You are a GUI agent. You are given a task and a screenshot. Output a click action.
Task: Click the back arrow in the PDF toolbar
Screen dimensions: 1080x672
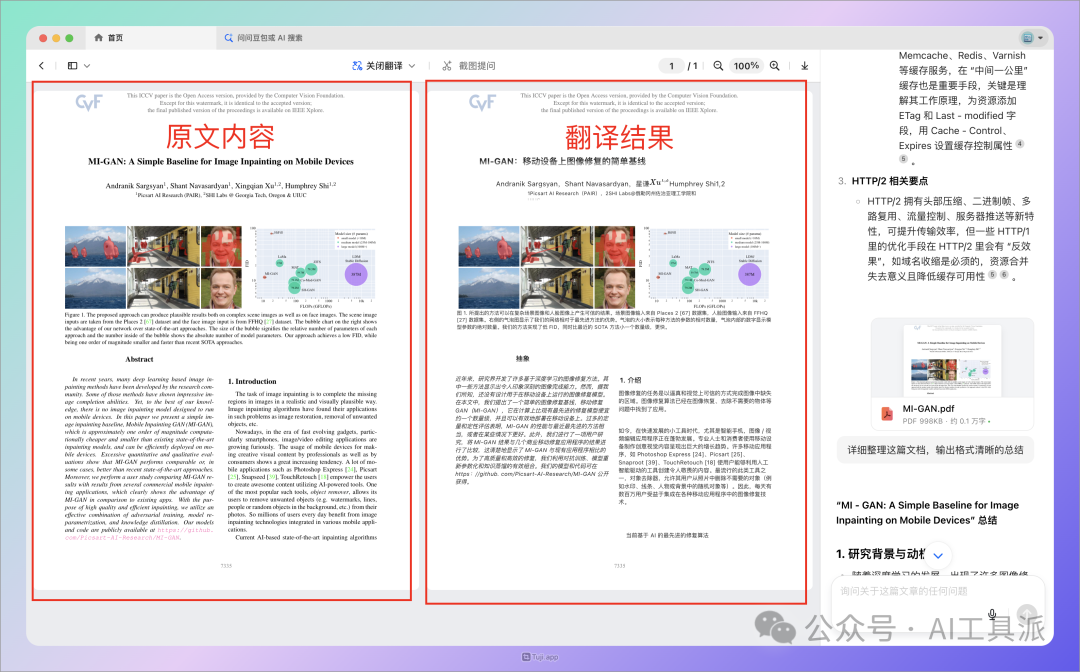(x=41, y=66)
